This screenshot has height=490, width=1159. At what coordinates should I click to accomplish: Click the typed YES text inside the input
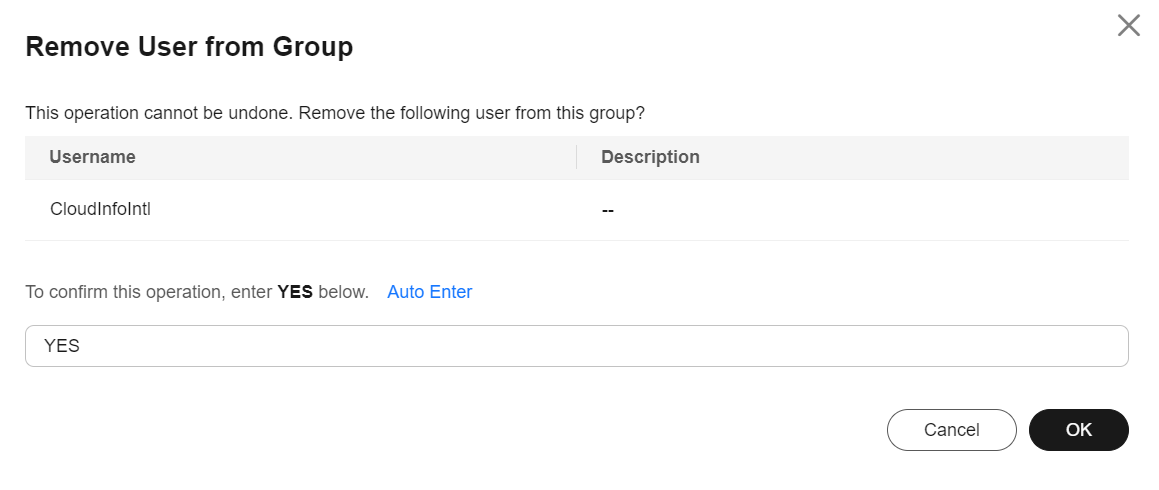(x=62, y=346)
